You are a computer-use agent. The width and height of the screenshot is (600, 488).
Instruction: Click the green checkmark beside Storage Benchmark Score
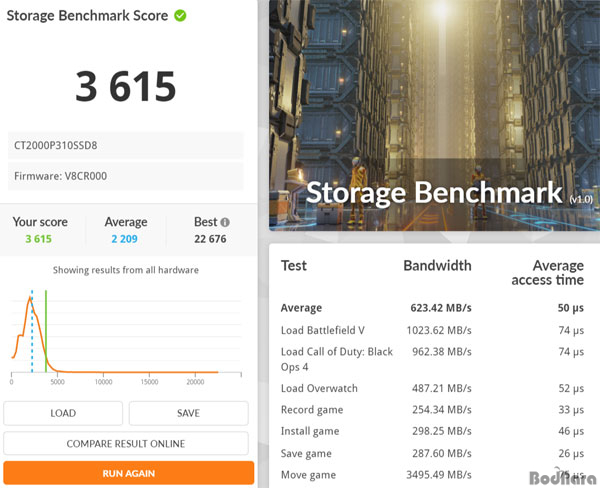pos(180,16)
